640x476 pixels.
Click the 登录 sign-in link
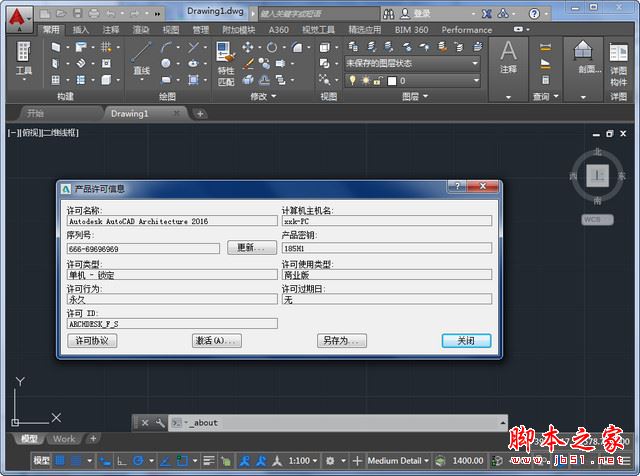[x=422, y=14]
